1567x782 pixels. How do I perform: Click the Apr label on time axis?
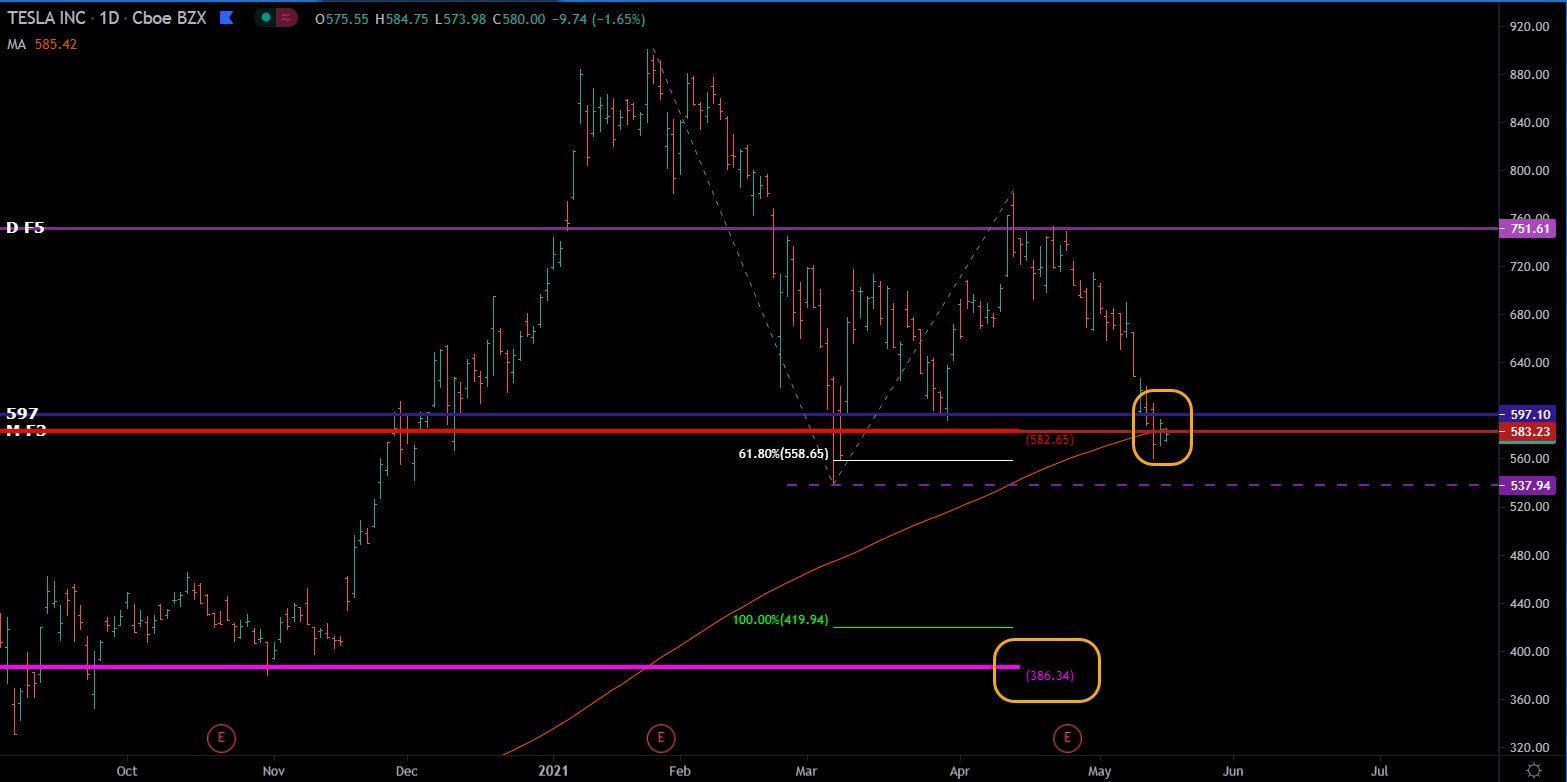tap(960, 771)
